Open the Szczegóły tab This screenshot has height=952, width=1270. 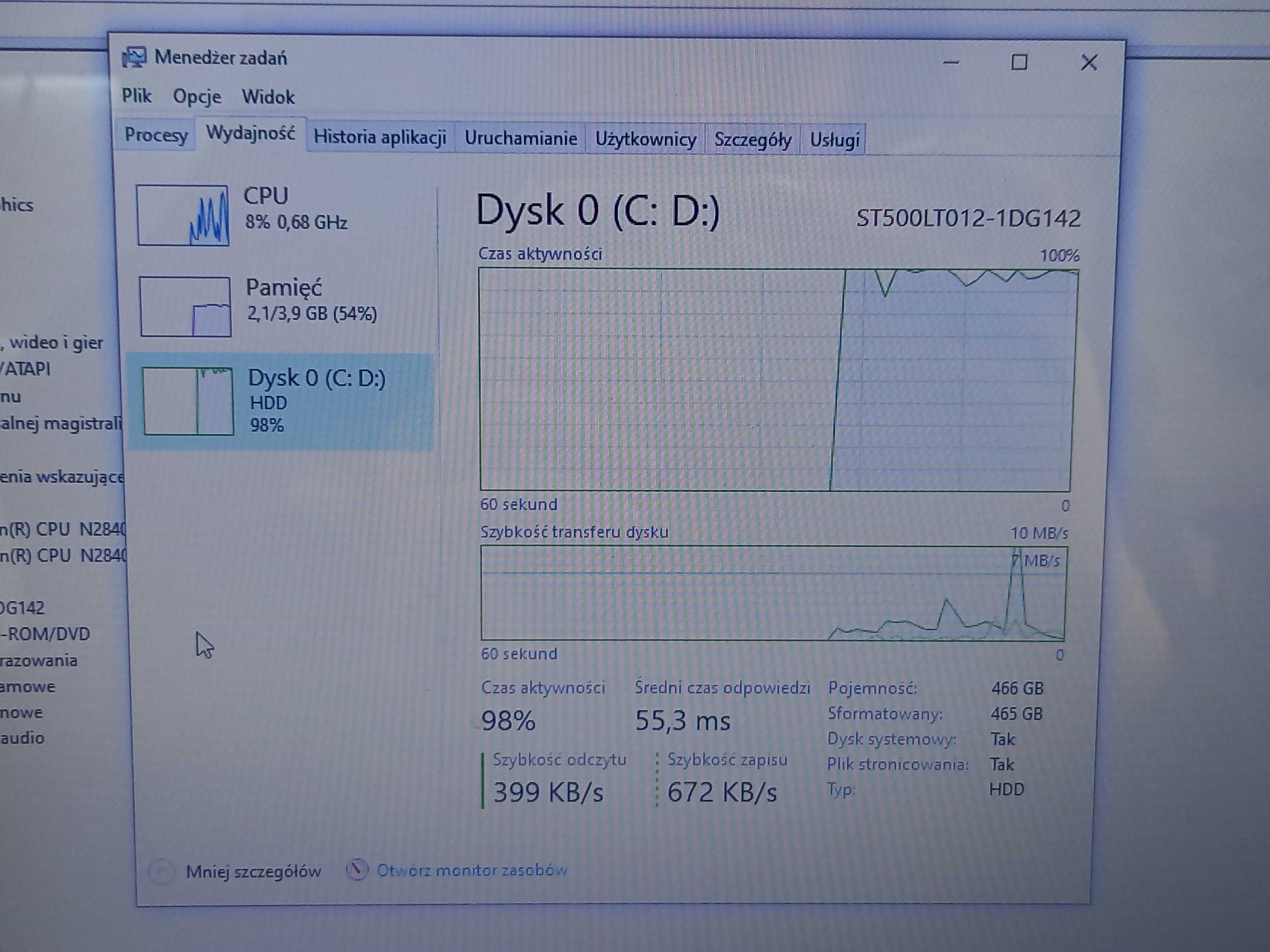753,140
